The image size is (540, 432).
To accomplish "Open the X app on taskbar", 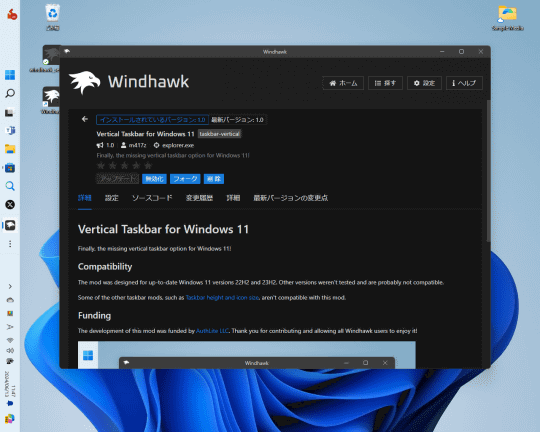I will pyautogui.click(x=10, y=205).
